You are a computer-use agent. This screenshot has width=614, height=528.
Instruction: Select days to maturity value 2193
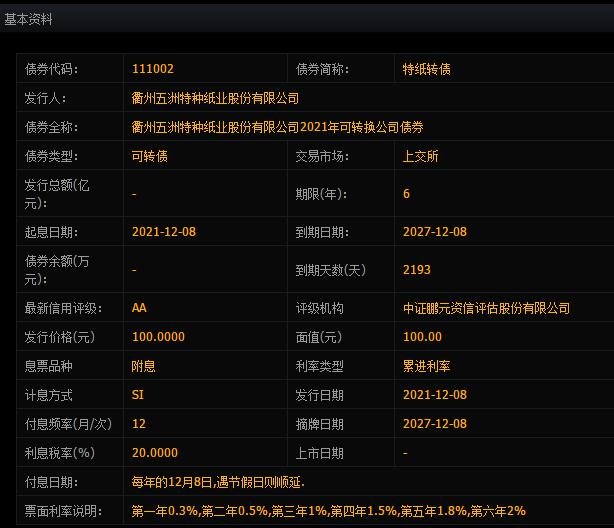[417, 269]
